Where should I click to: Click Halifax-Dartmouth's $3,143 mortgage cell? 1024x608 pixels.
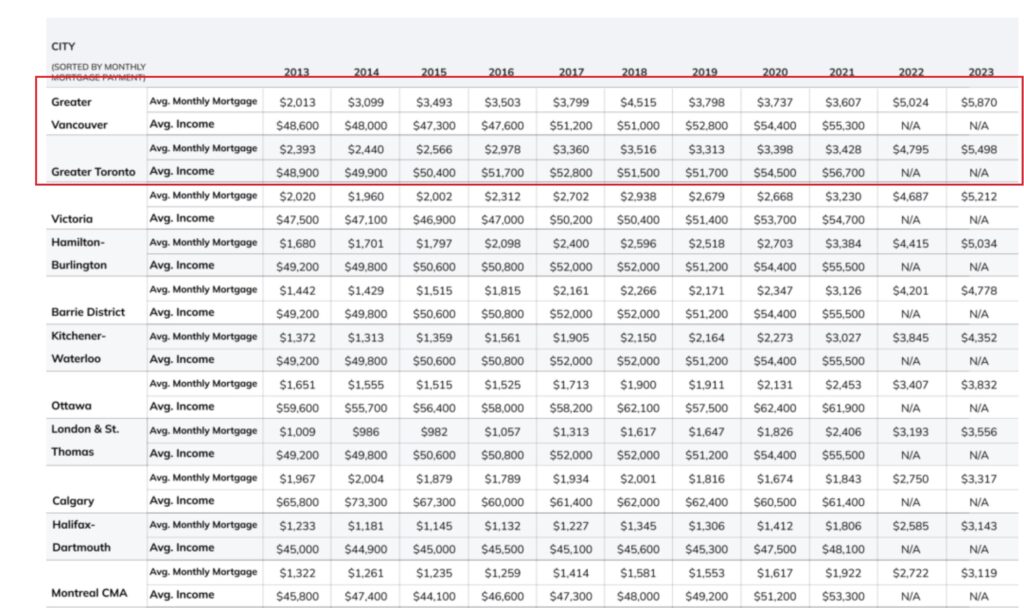tap(979, 525)
